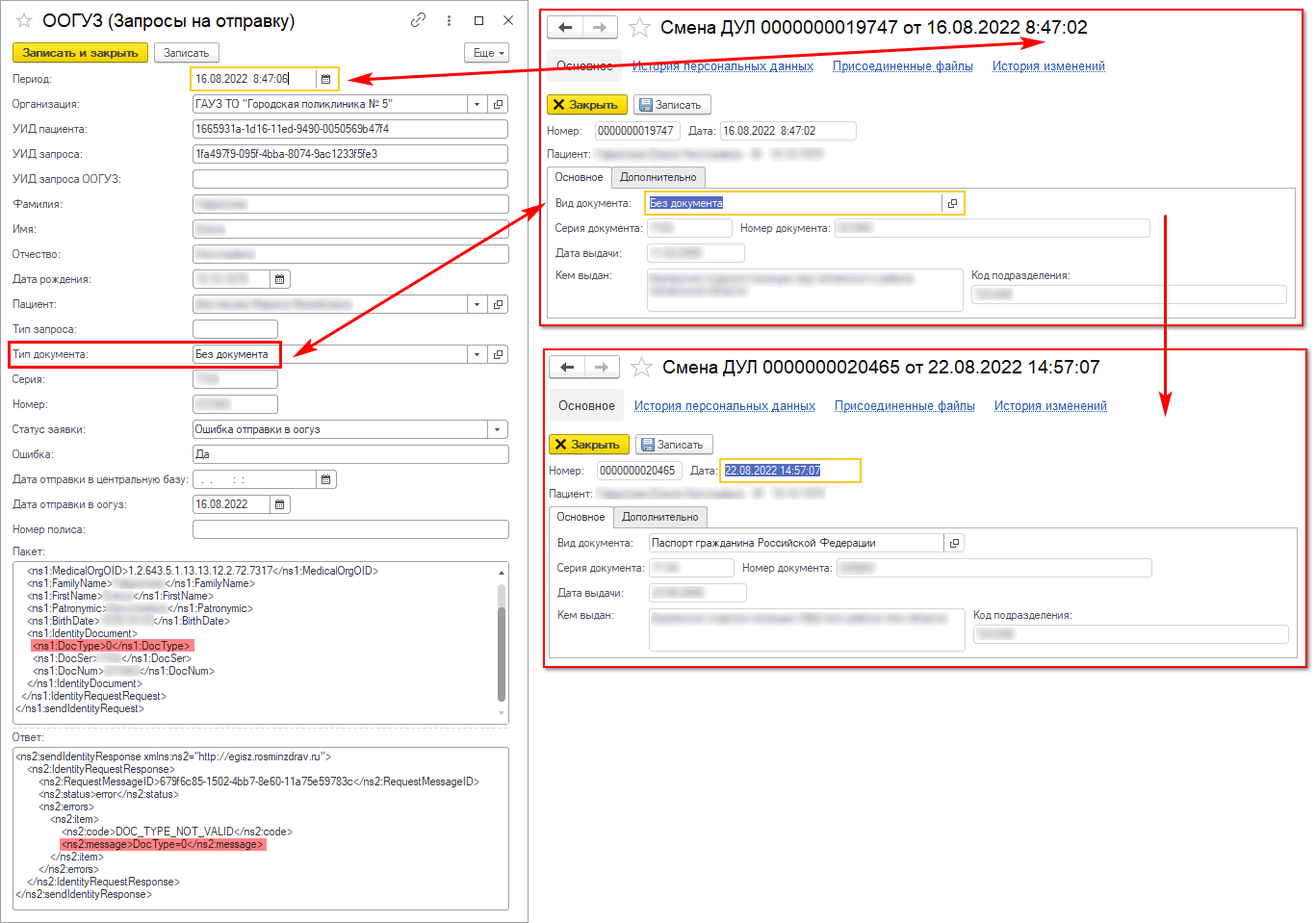Open calendar for Дата рождения field
This screenshot has width=1316, height=923.
pos(280,279)
